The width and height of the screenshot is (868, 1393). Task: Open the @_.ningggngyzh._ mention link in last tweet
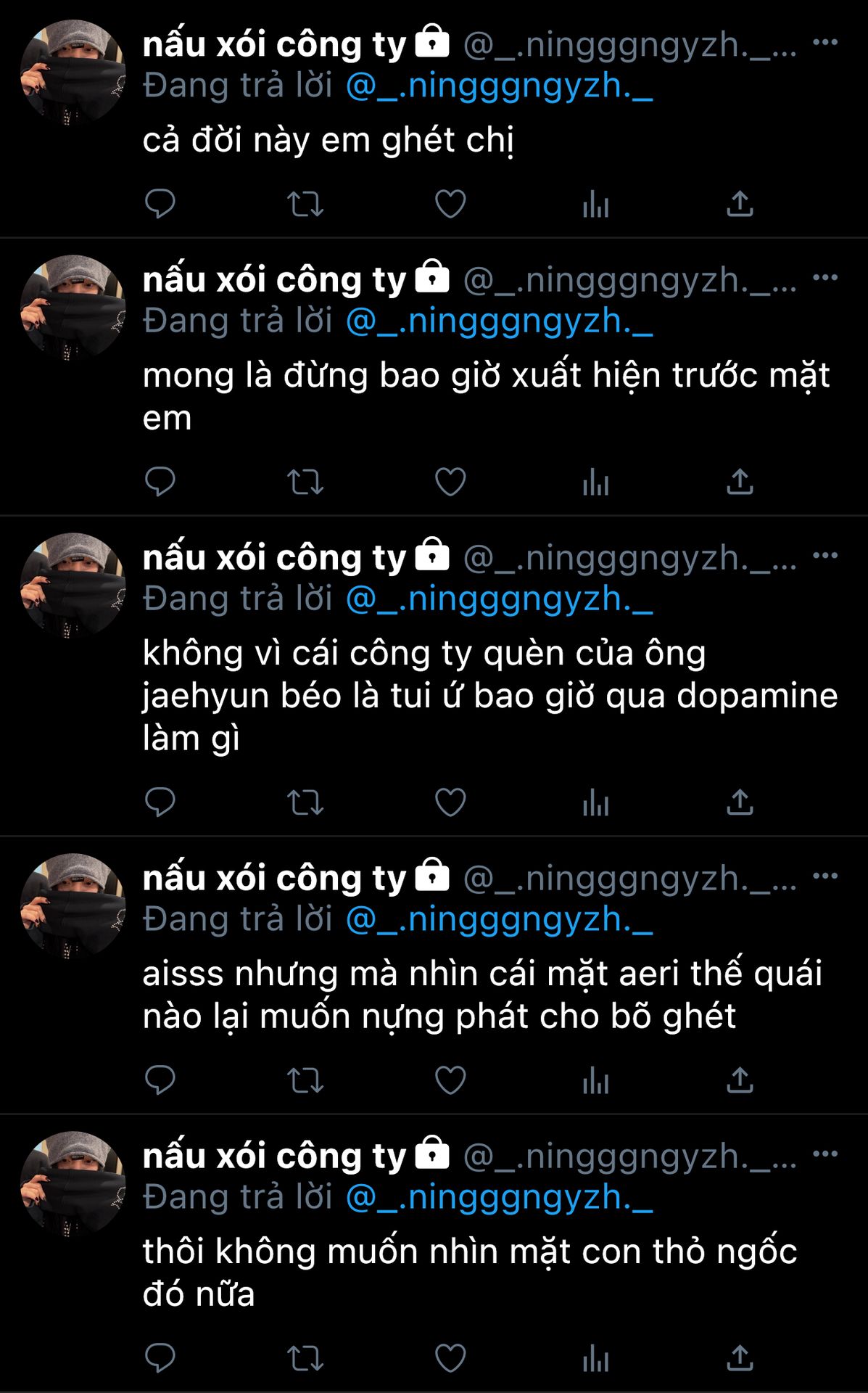click(x=500, y=1198)
